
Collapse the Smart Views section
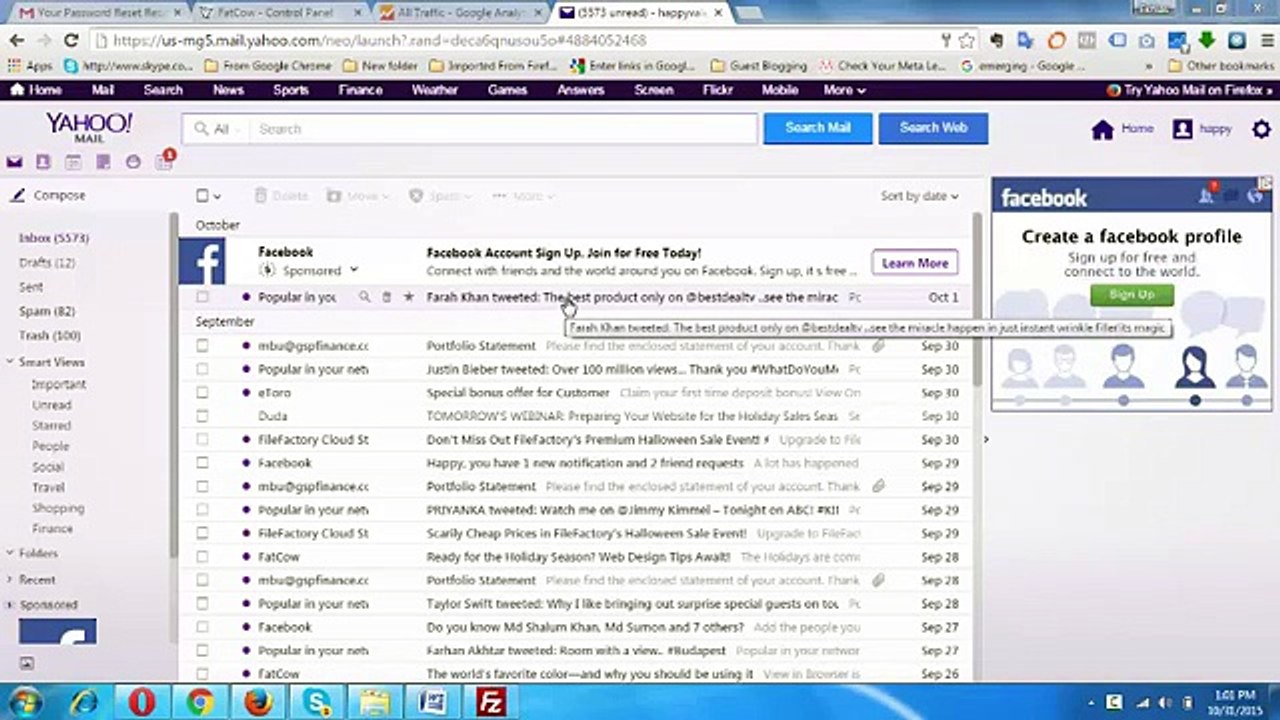[x=10, y=362]
